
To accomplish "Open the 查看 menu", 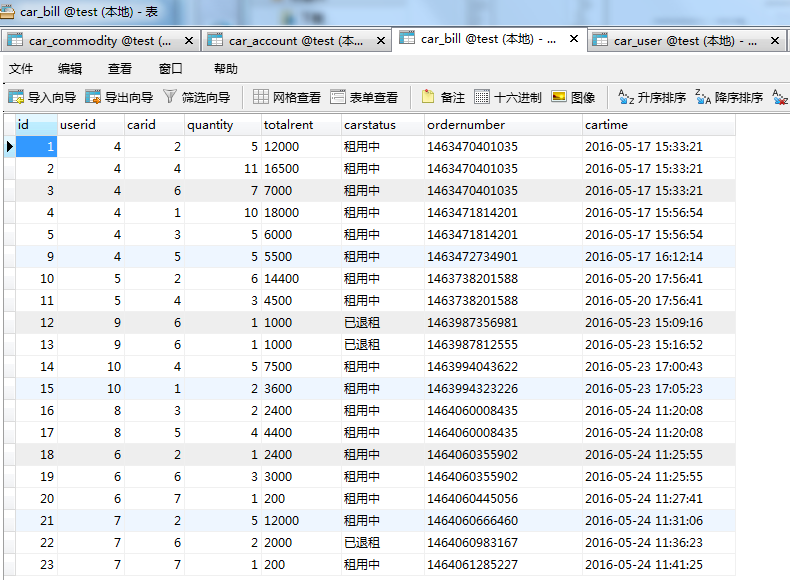I will 119,69.
